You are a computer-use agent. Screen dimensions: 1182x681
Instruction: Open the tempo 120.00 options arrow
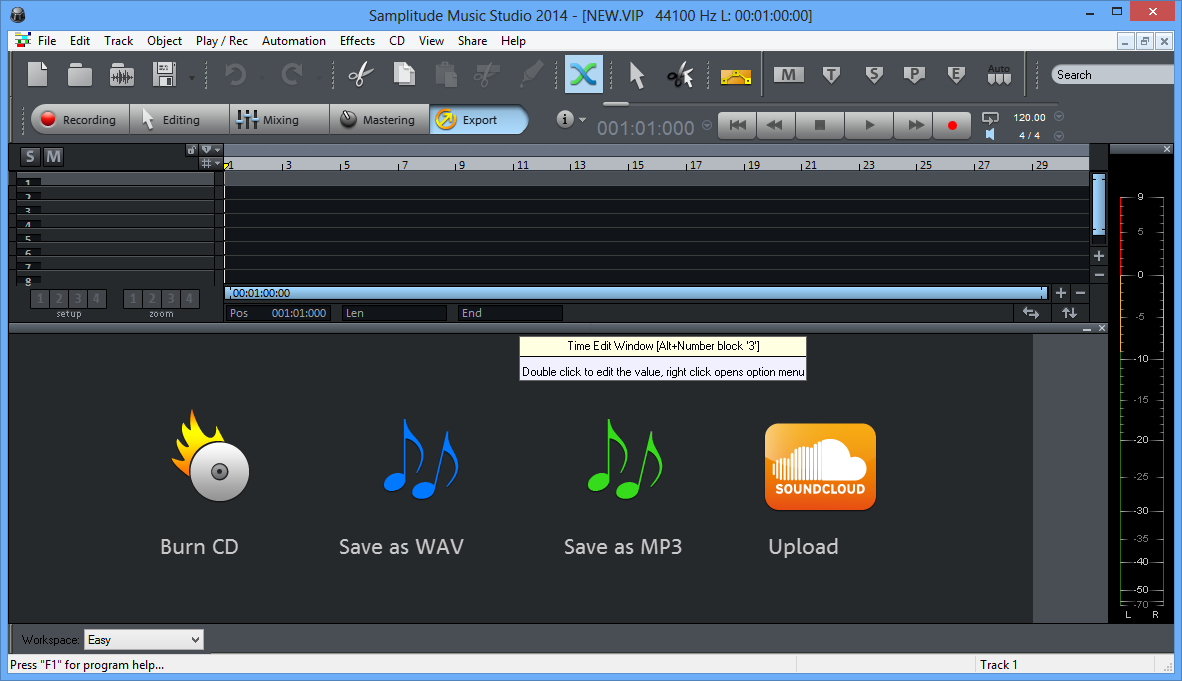point(1058,116)
